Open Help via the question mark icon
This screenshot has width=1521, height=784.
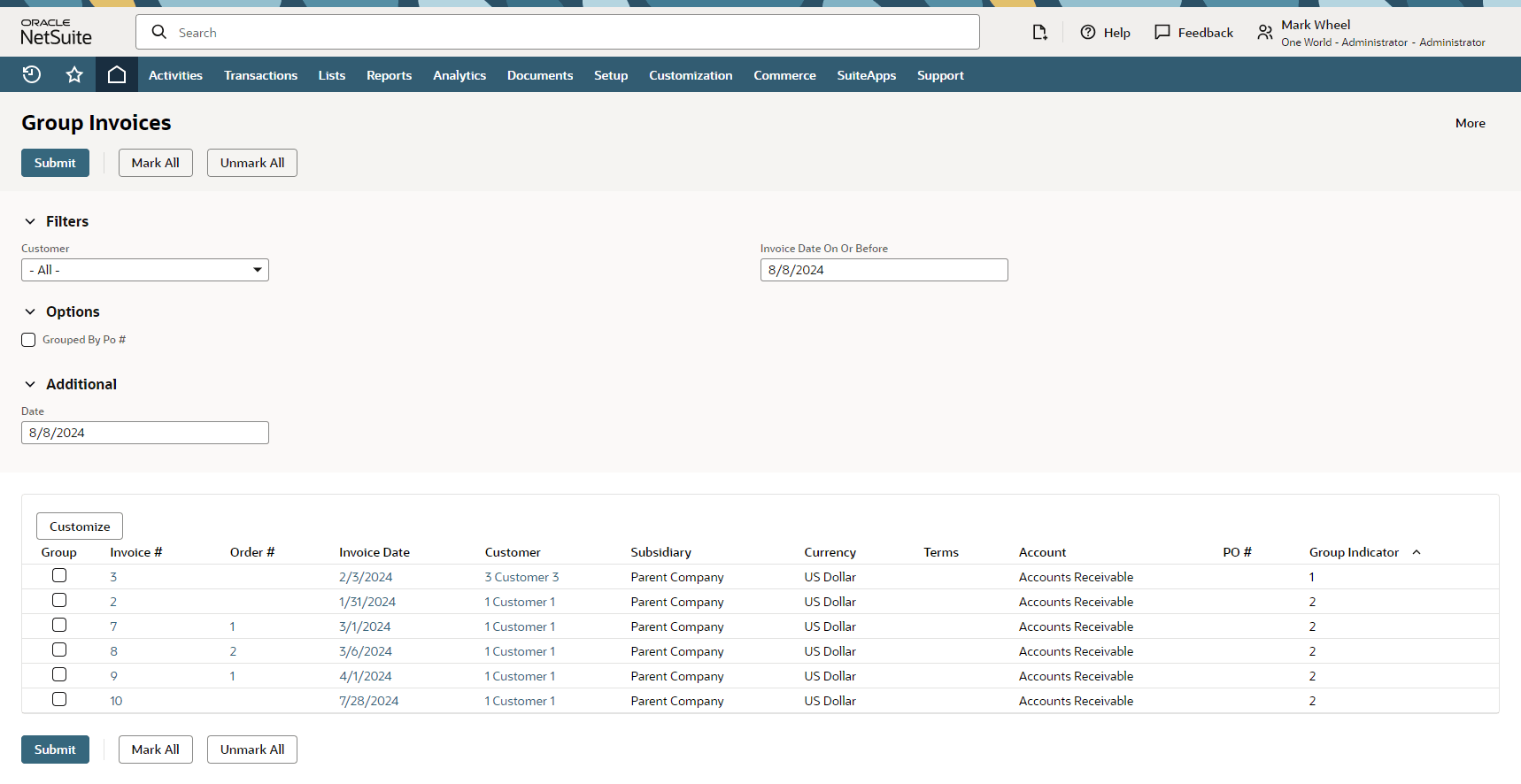click(x=1088, y=33)
